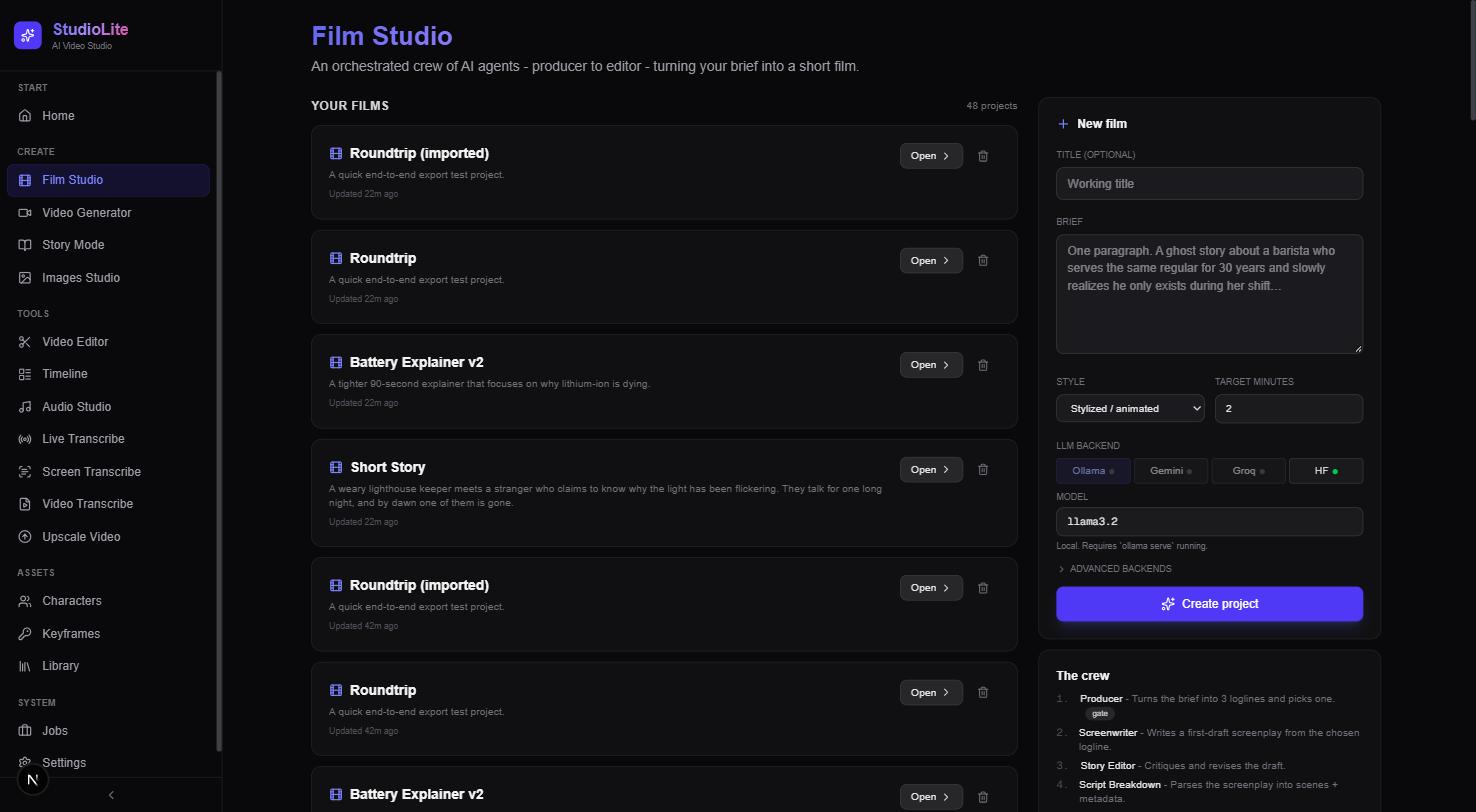Select Gemini as LLM backend
The height and width of the screenshot is (812, 1476).
click(x=1171, y=471)
